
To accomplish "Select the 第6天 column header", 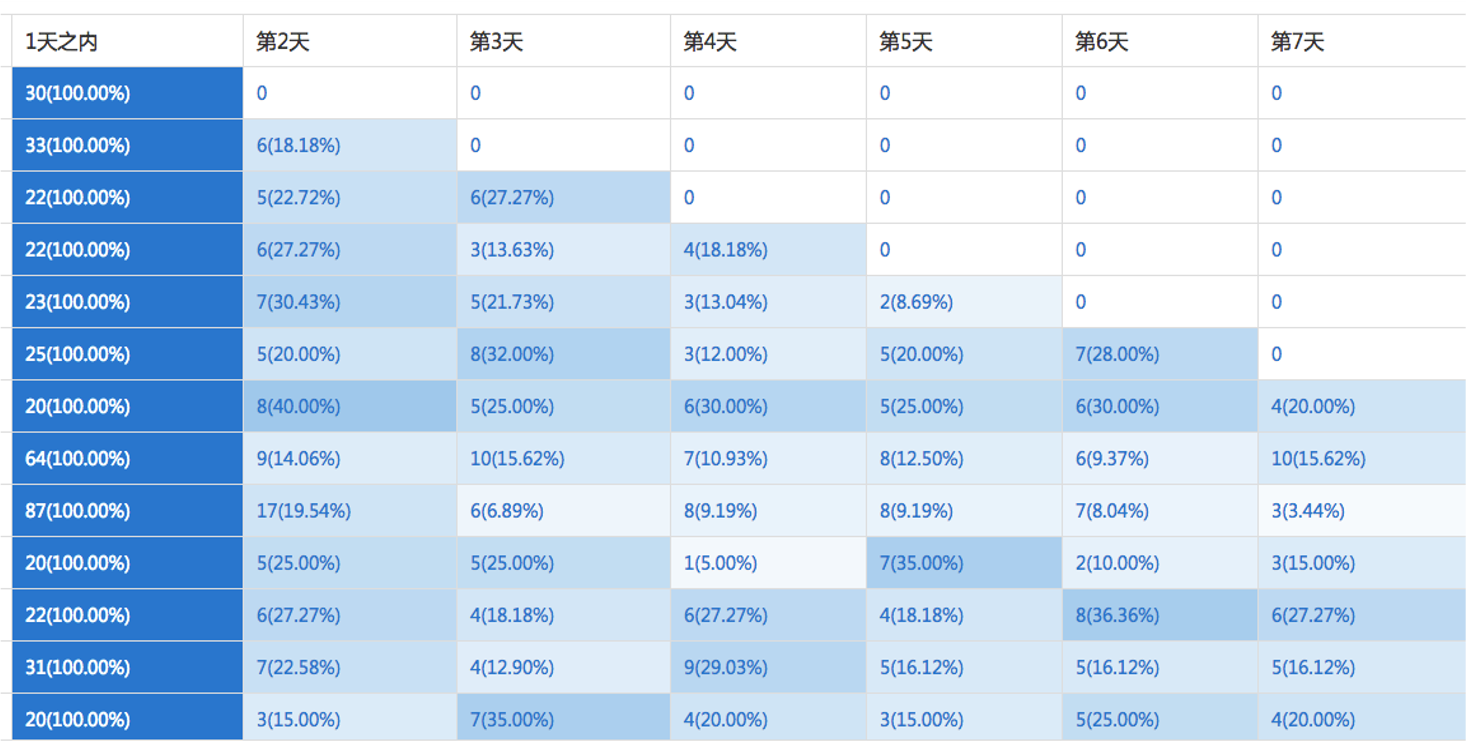I will point(1102,42).
